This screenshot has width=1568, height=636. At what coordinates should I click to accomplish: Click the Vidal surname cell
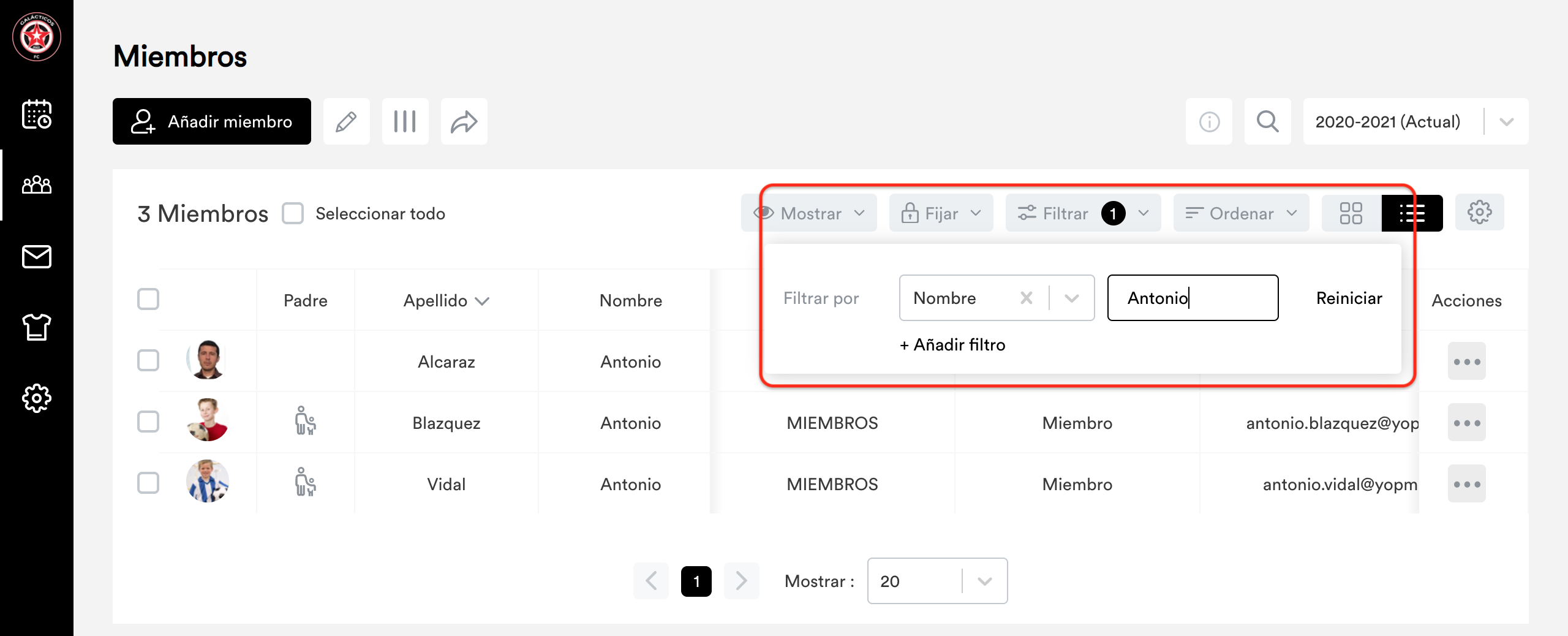pyautogui.click(x=447, y=485)
